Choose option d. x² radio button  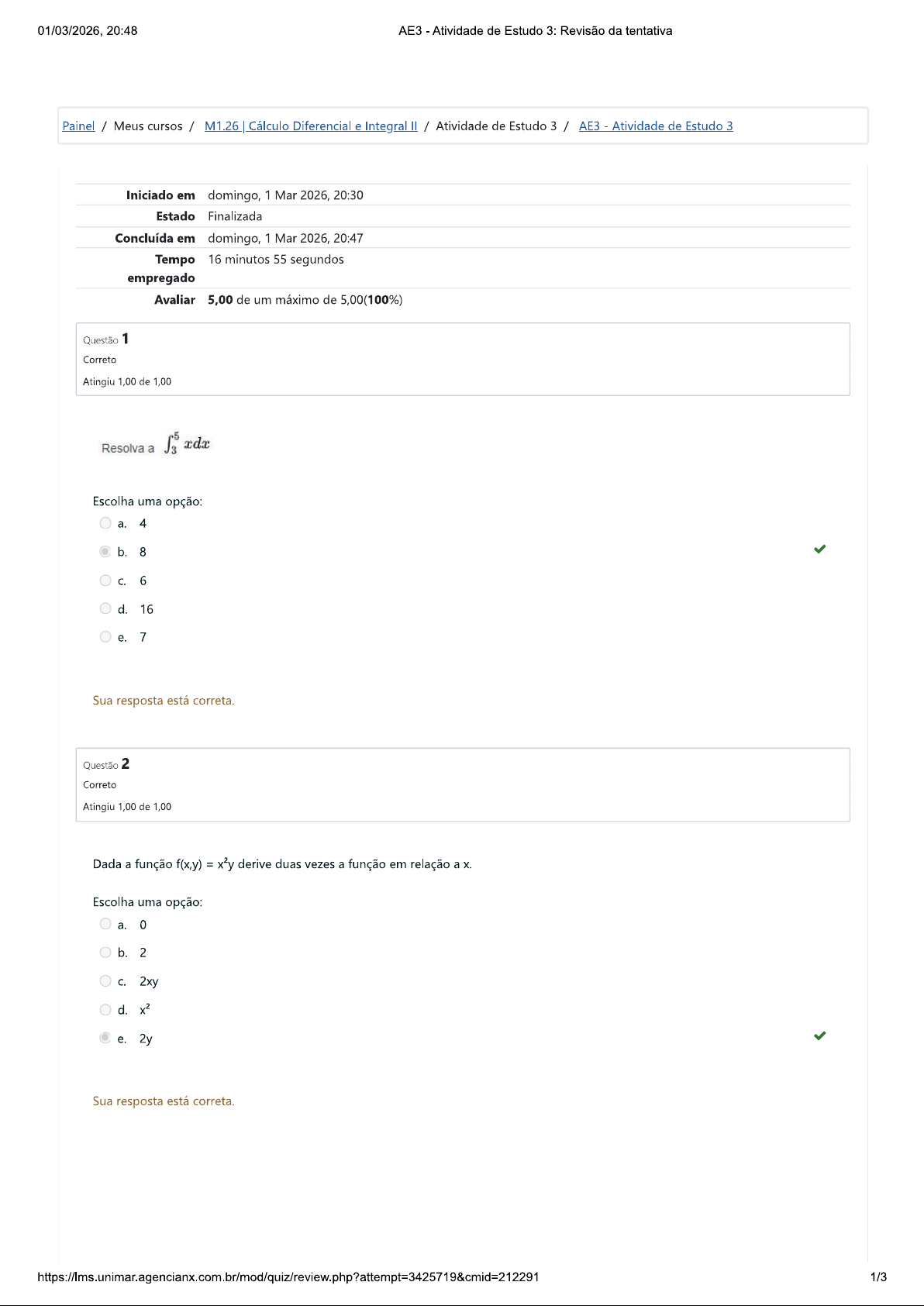105,1010
